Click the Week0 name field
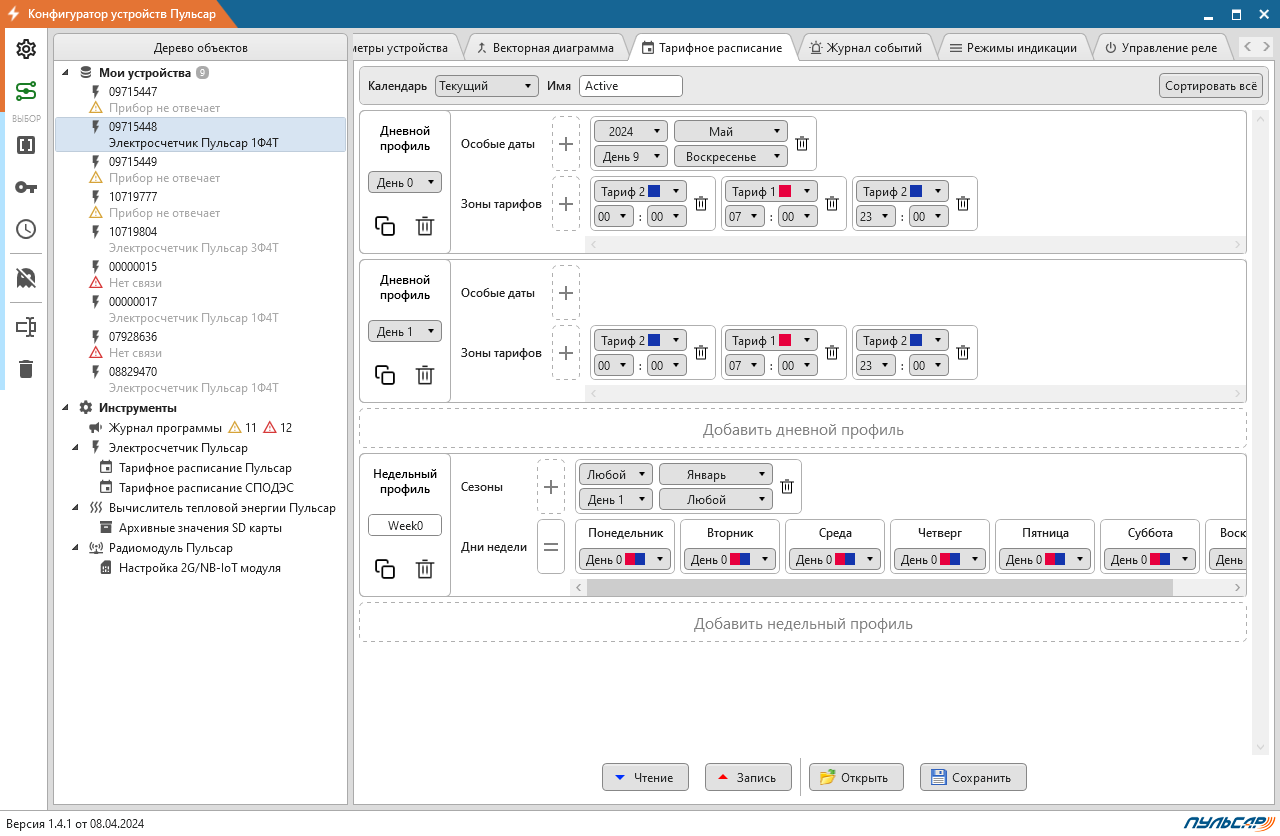 click(x=405, y=525)
